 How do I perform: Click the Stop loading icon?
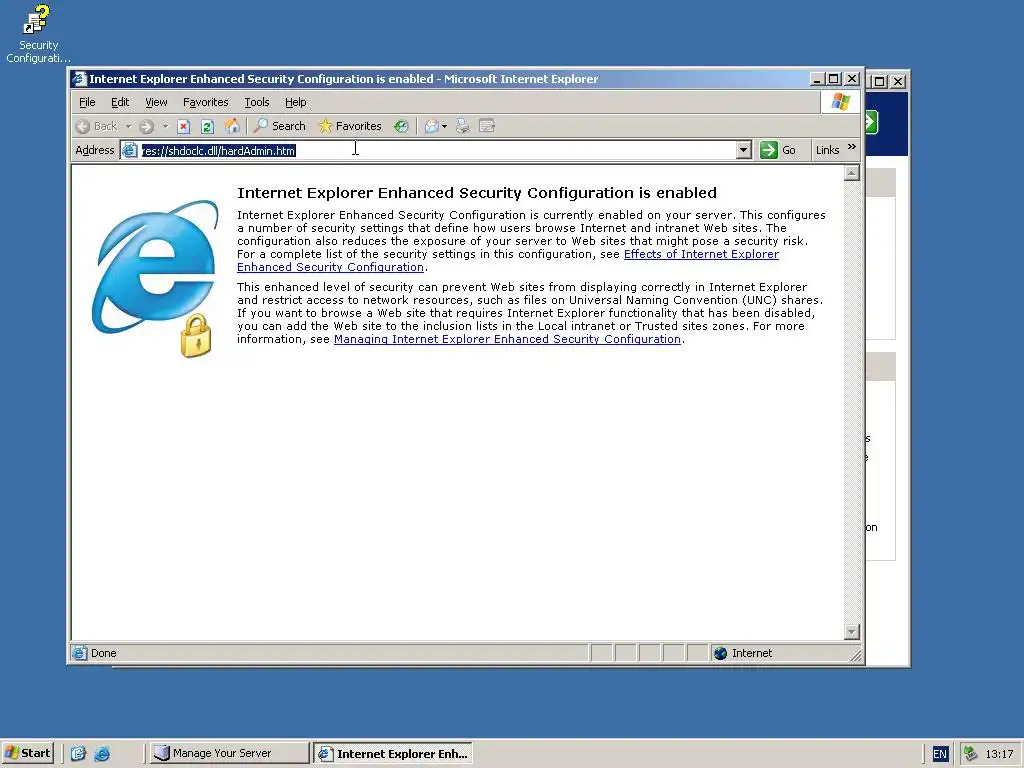[x=184, y=126]
